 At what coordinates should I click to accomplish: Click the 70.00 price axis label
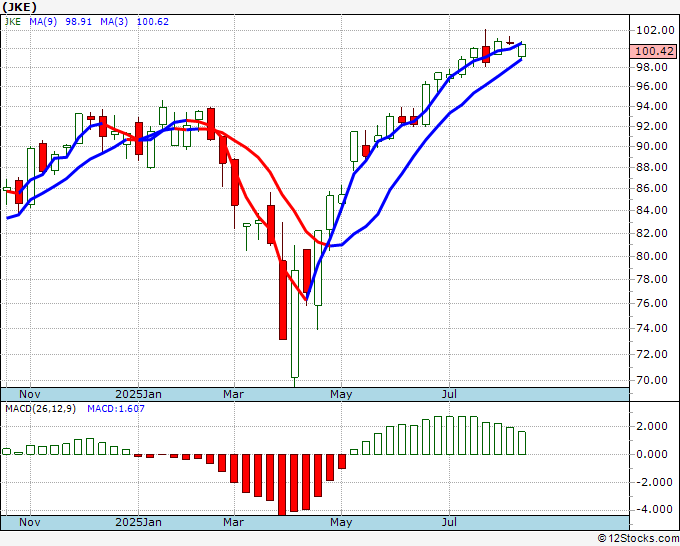tap(652, 380)
